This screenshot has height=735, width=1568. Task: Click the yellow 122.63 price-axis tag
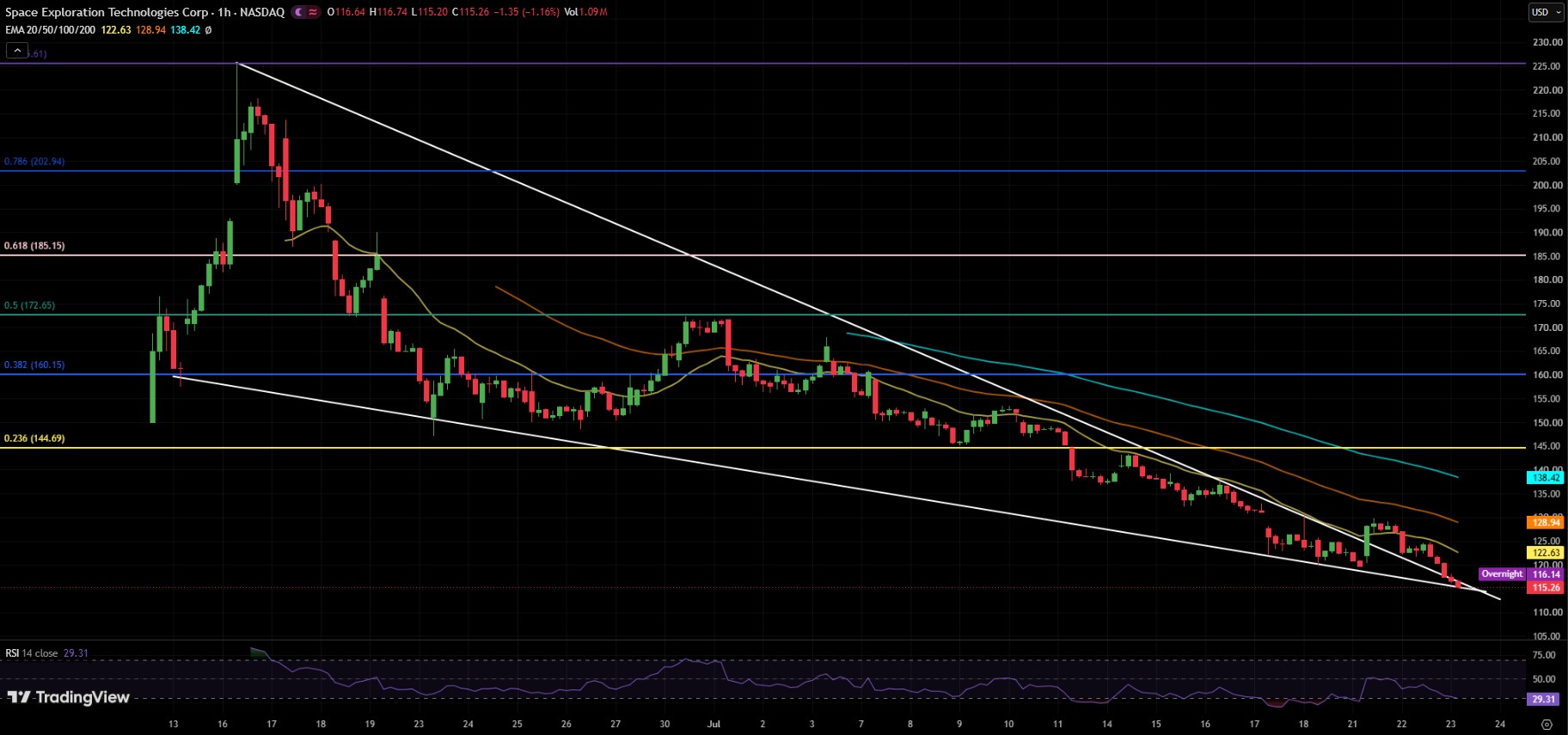point(1546,553)
